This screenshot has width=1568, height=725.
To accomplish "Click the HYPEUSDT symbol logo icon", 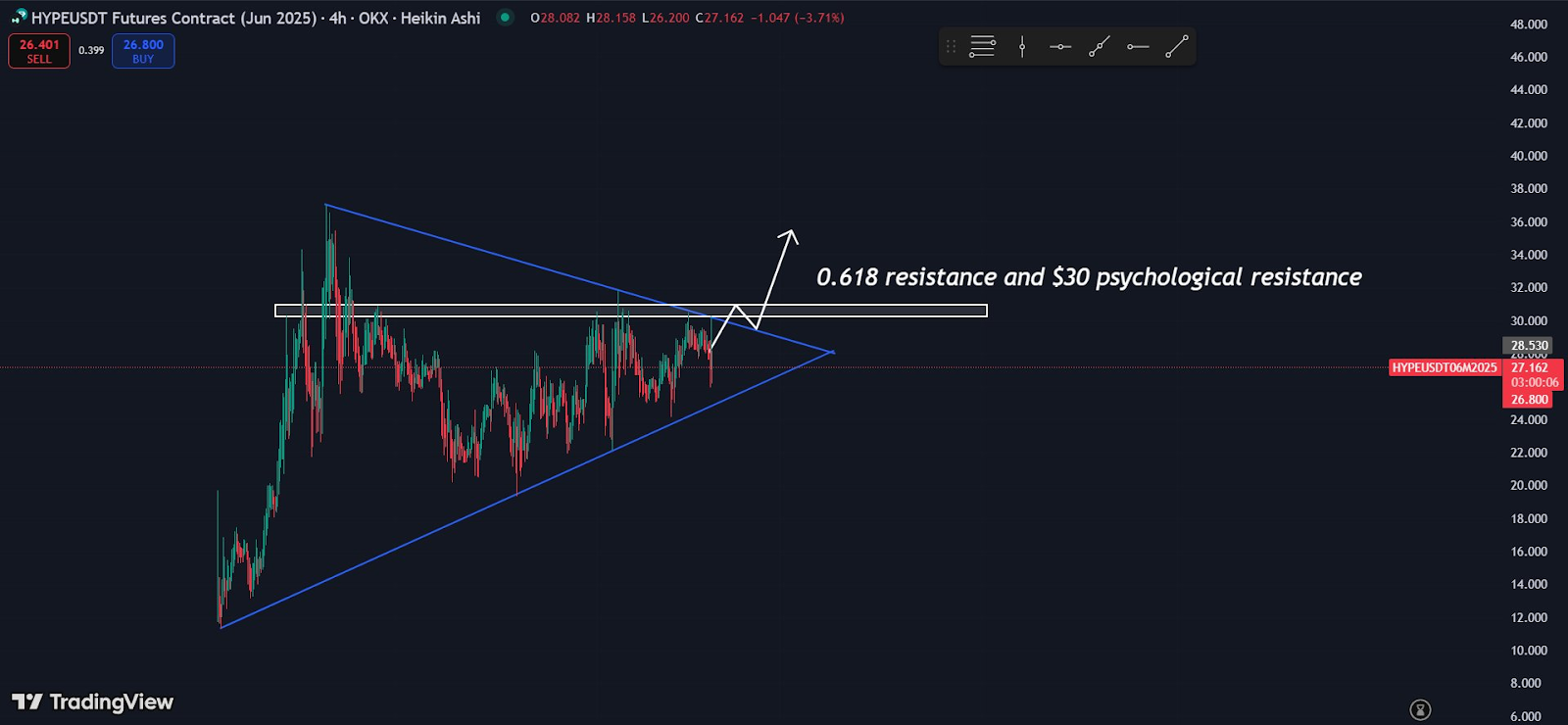I will point(19,18).
